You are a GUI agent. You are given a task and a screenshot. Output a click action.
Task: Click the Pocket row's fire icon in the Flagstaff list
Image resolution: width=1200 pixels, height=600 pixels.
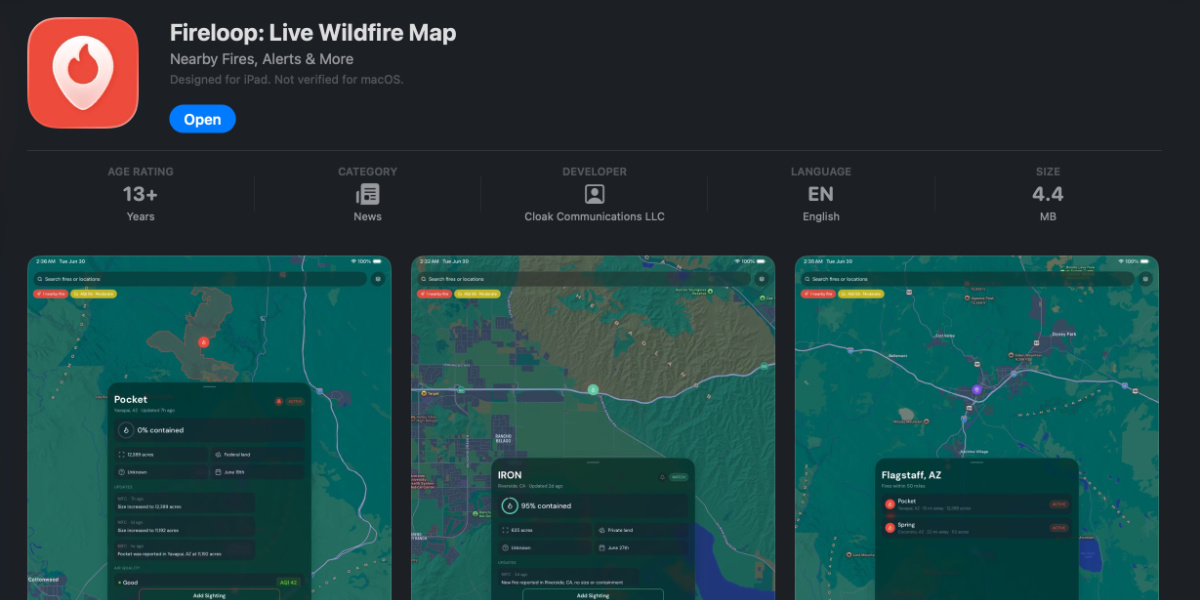(x=890, y=504)
